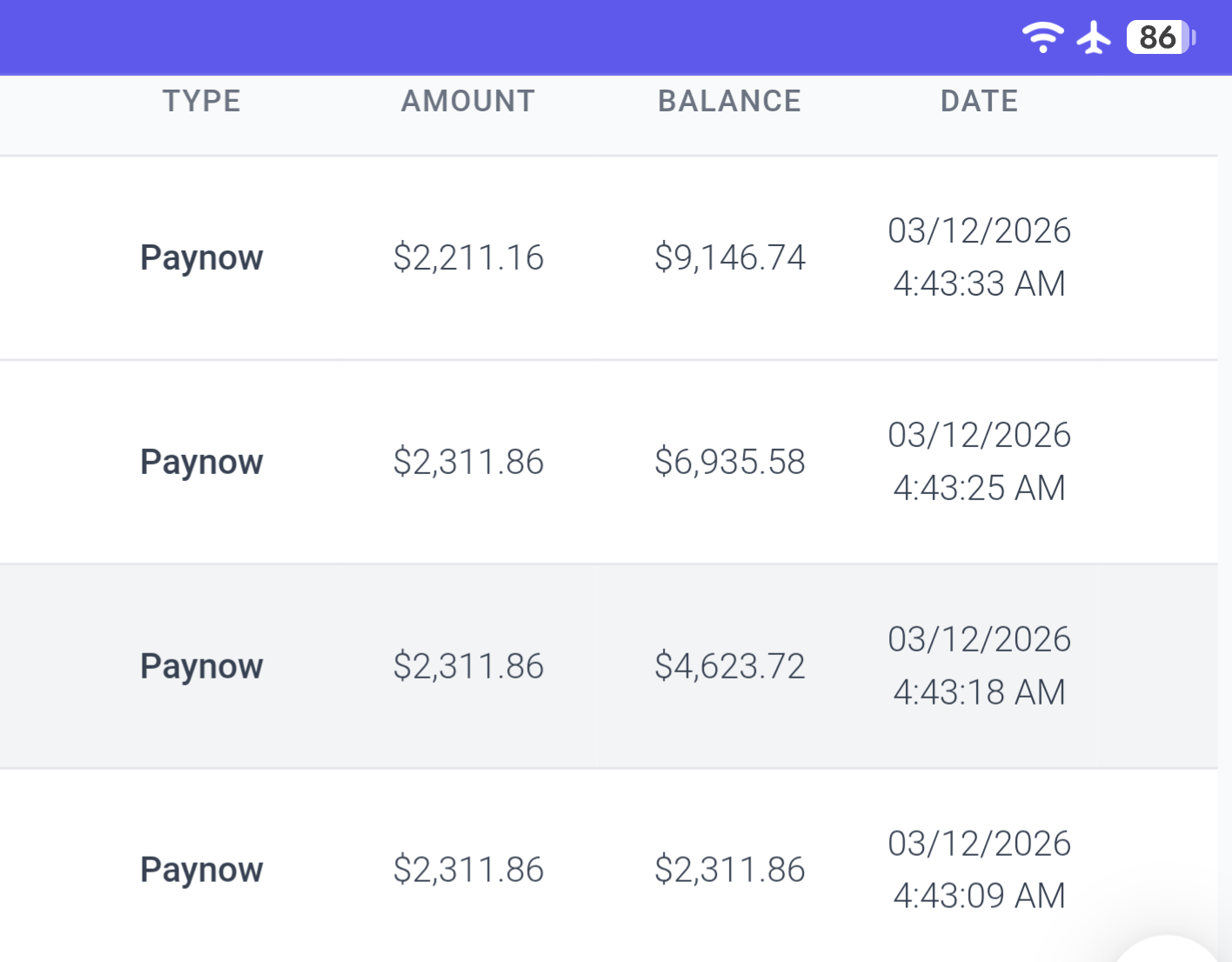Sort by the DATE column header
Viewport: 1232px width, 962px height.
979,101
